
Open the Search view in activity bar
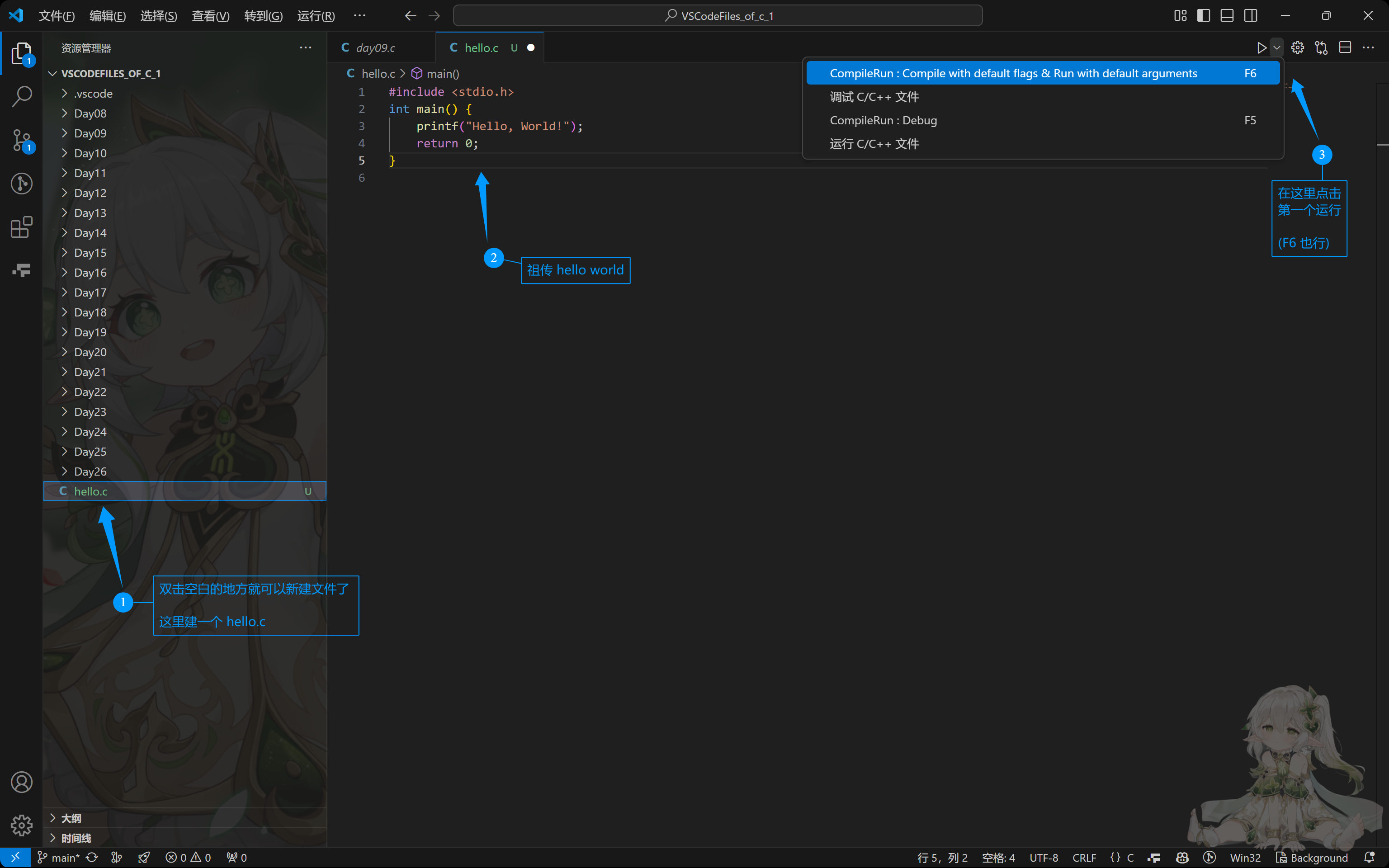(x=21, y=96)
